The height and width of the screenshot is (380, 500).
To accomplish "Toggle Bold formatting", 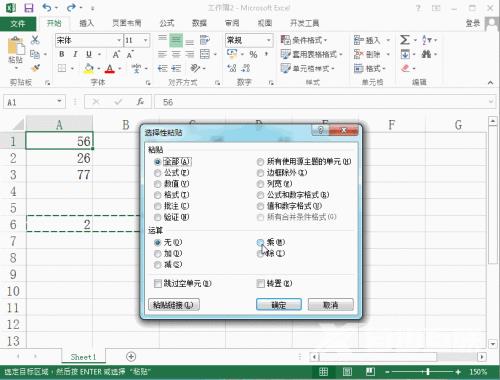I will [62, 54].
